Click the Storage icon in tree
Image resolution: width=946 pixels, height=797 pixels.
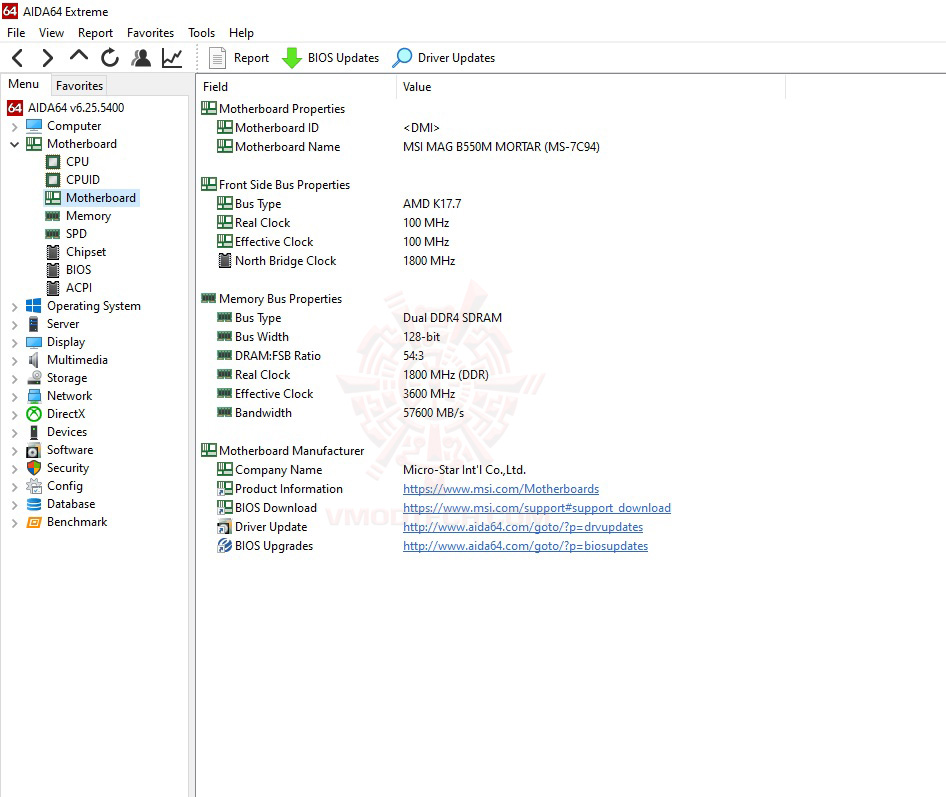pyautogui.click(x=34, y=378)
